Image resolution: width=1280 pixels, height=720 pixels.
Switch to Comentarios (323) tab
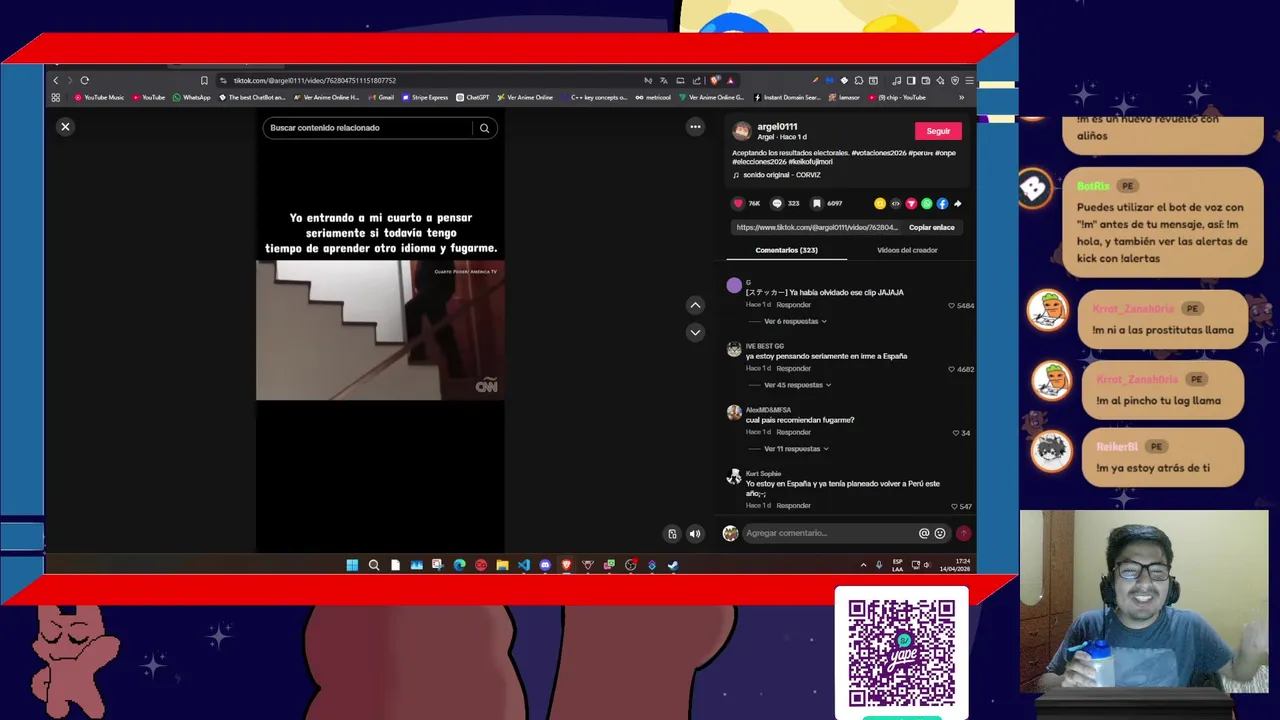click(786, 250)
